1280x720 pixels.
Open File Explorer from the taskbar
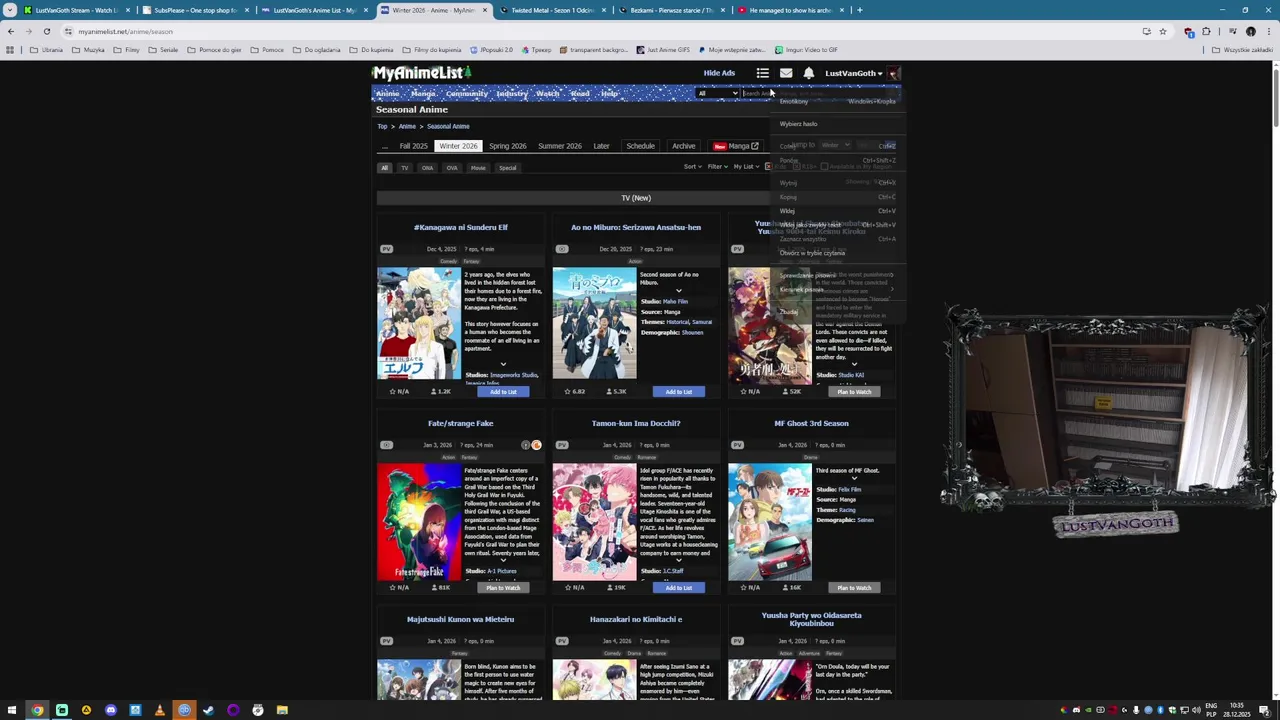coord(282,710)
